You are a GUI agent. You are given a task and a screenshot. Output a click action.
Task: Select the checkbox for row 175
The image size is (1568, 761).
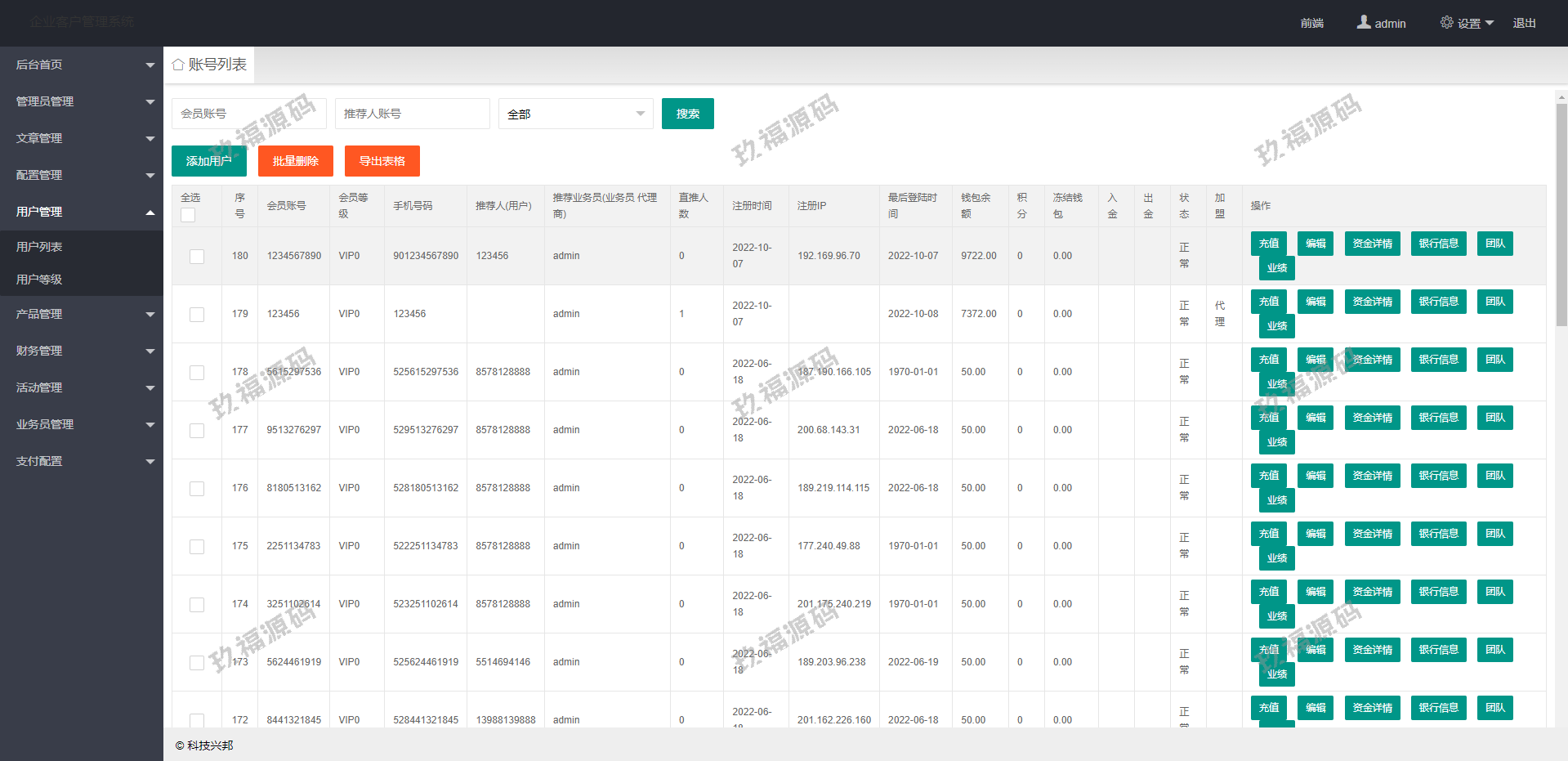[x=197, y=547]
